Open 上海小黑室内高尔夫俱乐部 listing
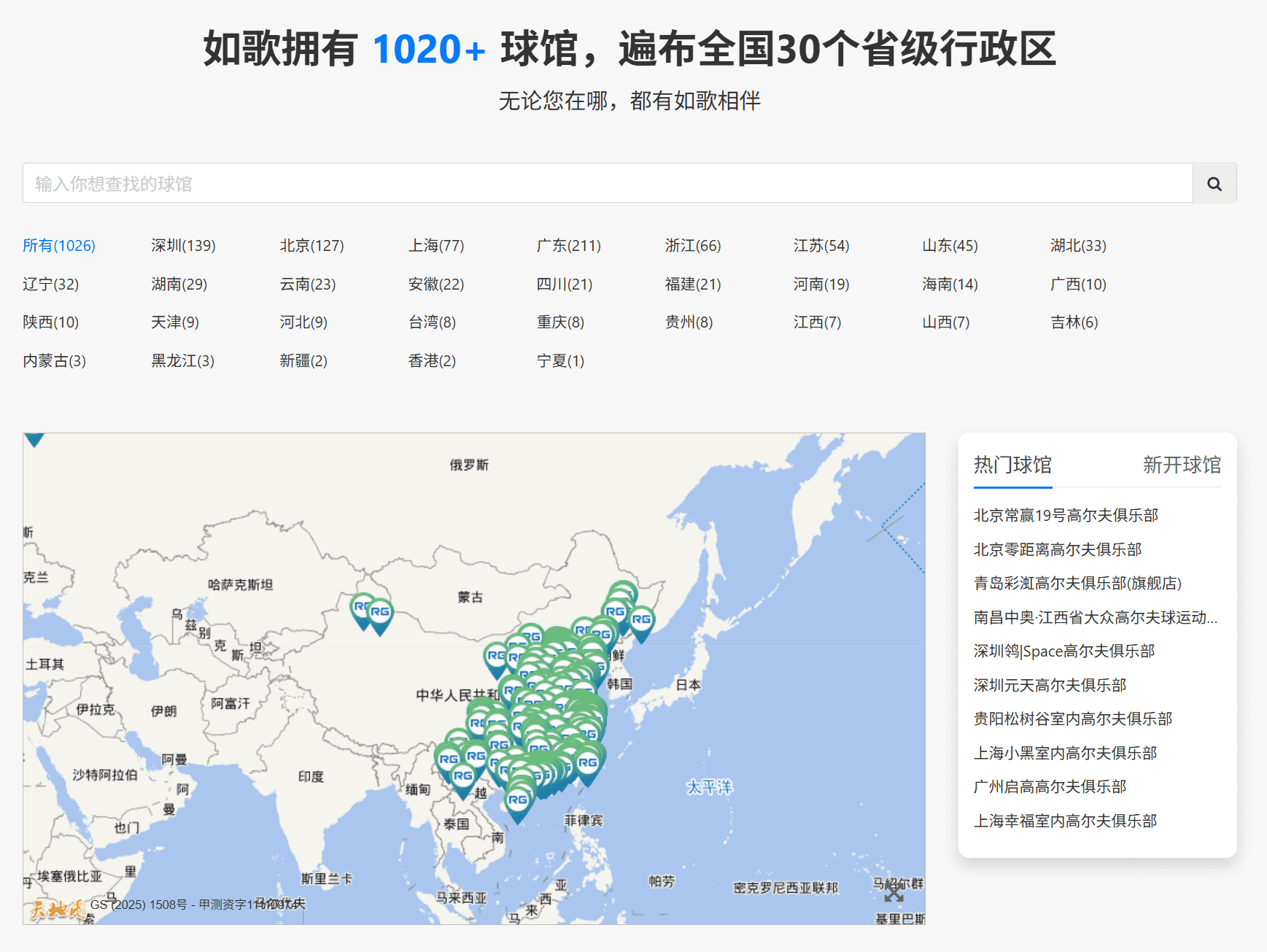This screenshot has height=952, width=1267. tap(1065, 754)
